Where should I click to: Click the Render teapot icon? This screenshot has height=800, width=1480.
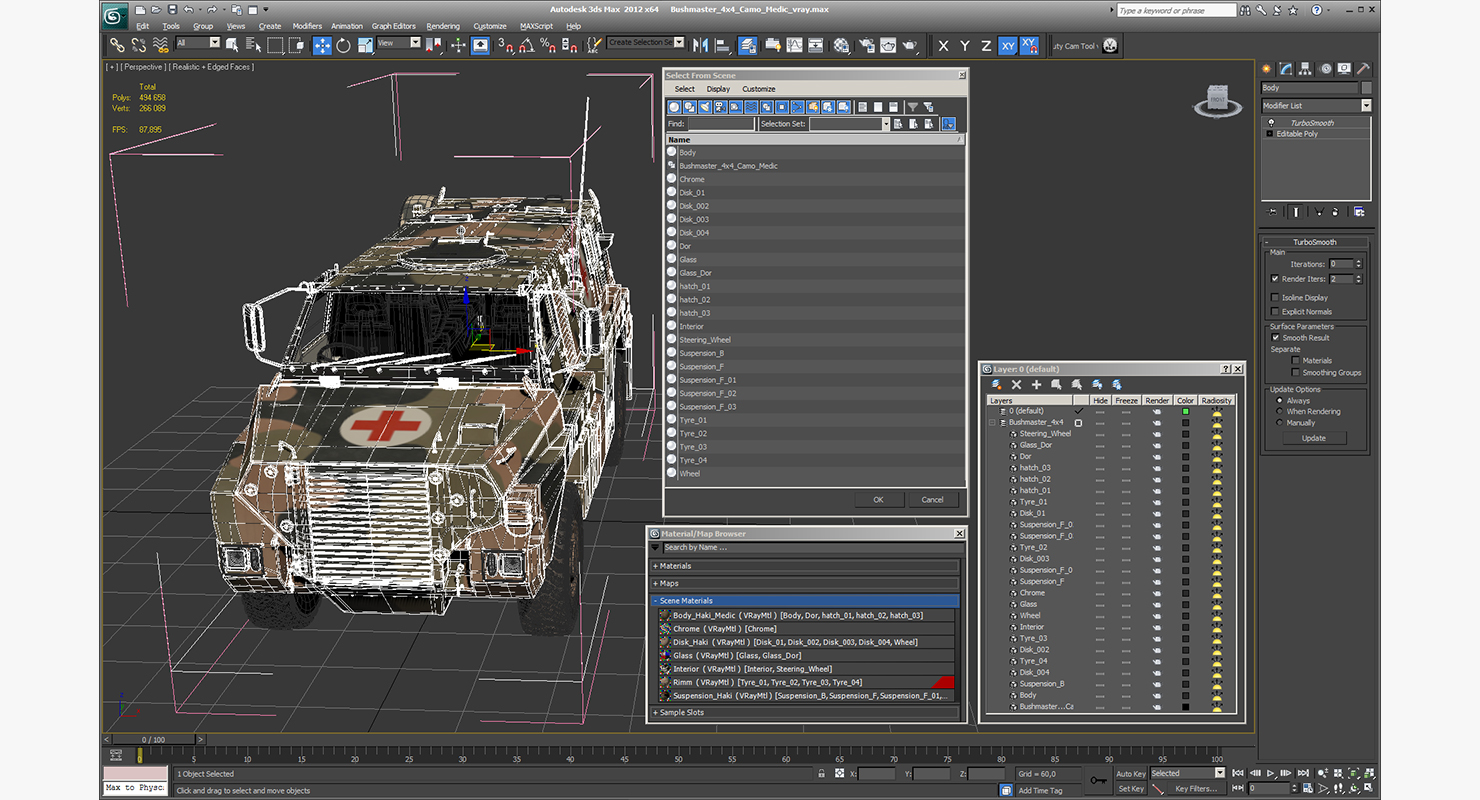[x=909, y=45]
